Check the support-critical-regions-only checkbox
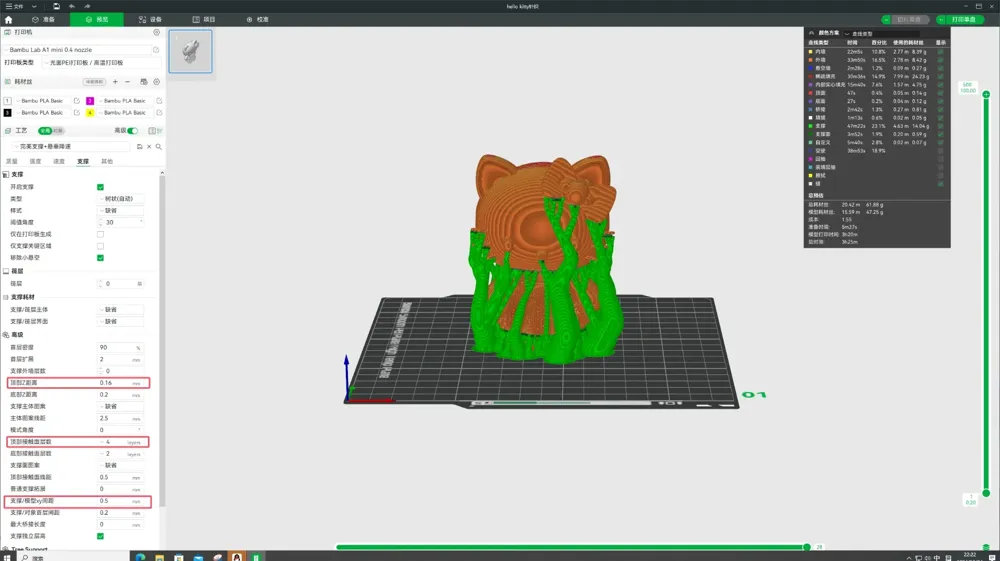This screenshot has height=561, width=1000. pos(100,246)
